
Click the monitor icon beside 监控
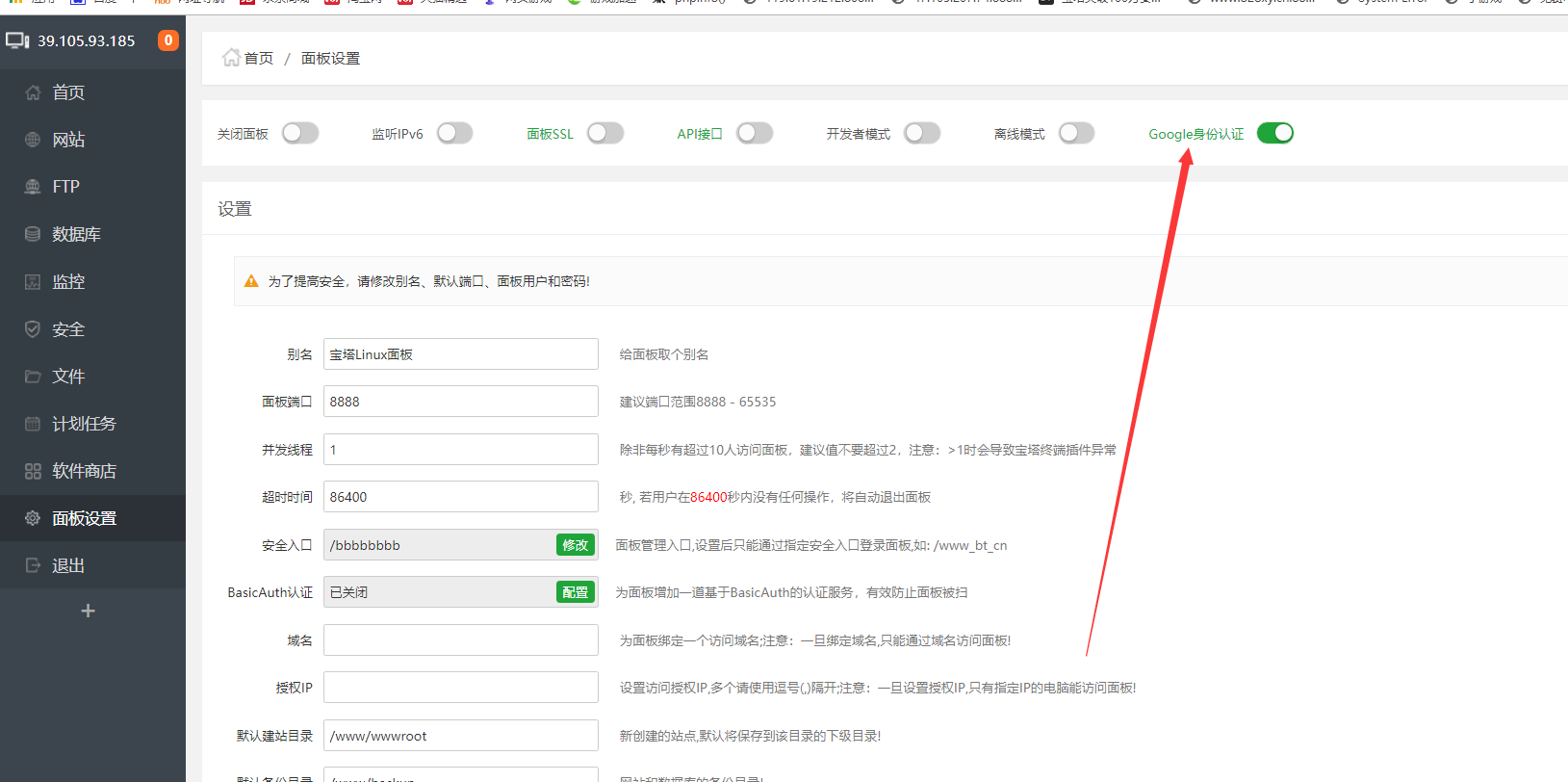click(x=33, y=281)
